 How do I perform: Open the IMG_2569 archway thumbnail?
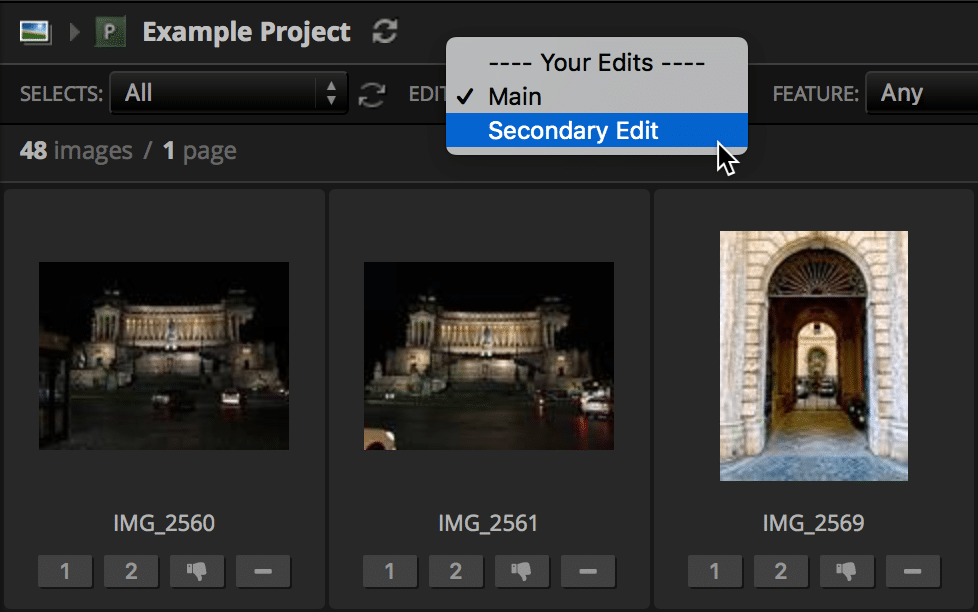tap(813, 356)
